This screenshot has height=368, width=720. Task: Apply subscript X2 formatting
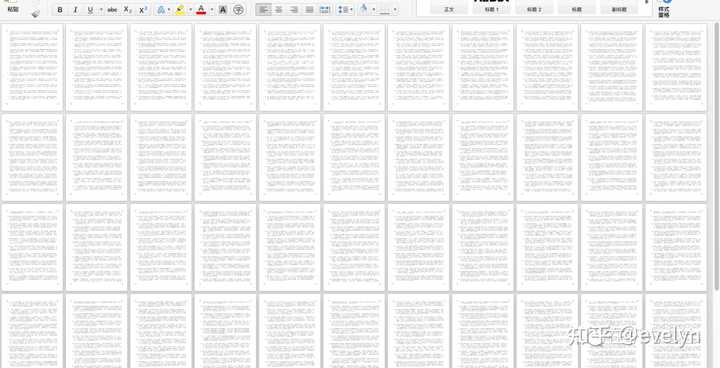tap(128, 10)
